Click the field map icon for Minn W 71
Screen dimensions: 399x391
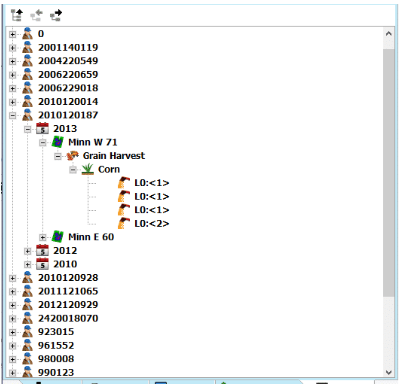58,142
